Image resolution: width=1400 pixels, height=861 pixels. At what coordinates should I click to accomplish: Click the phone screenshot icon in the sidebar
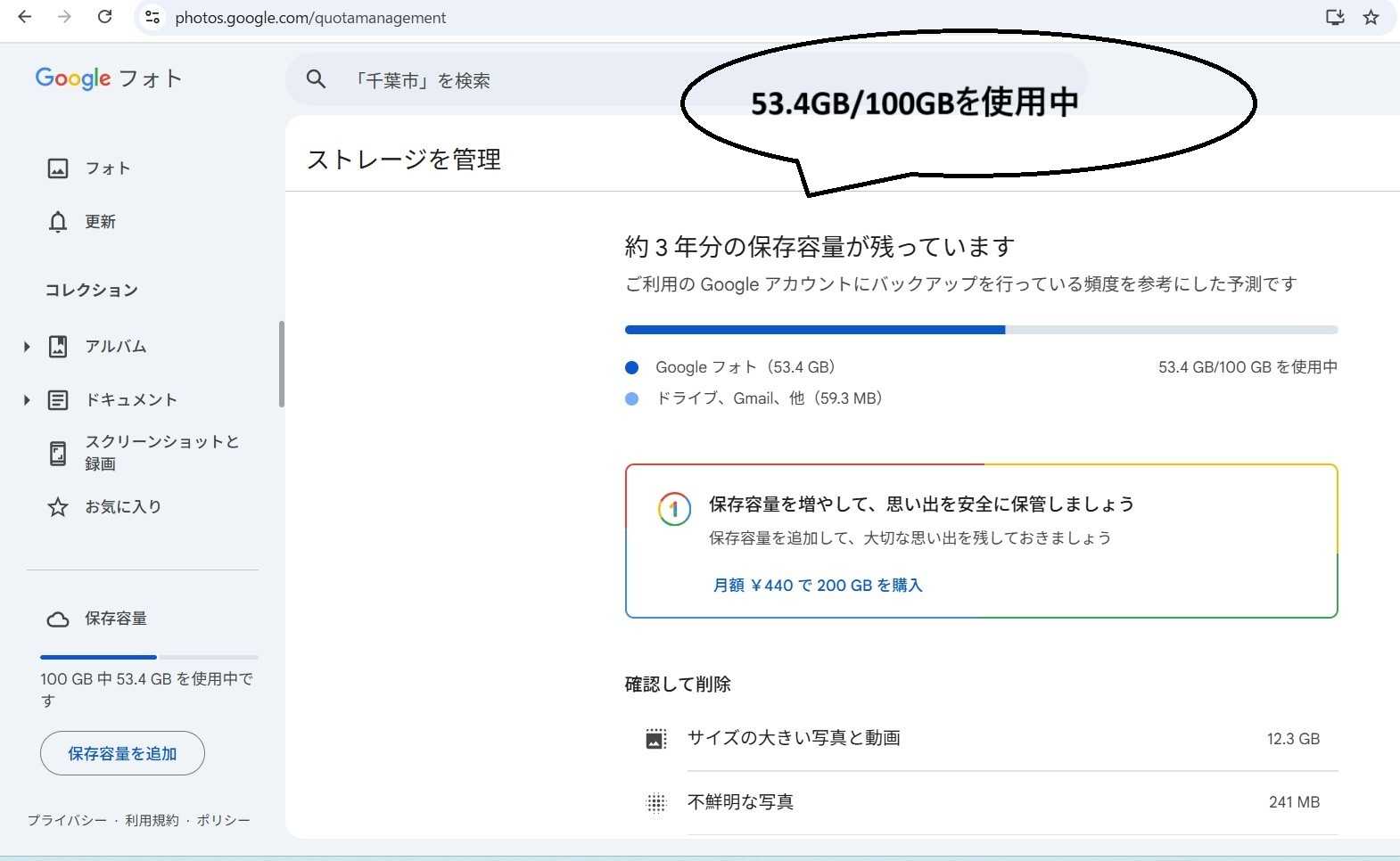pos(58,454)
